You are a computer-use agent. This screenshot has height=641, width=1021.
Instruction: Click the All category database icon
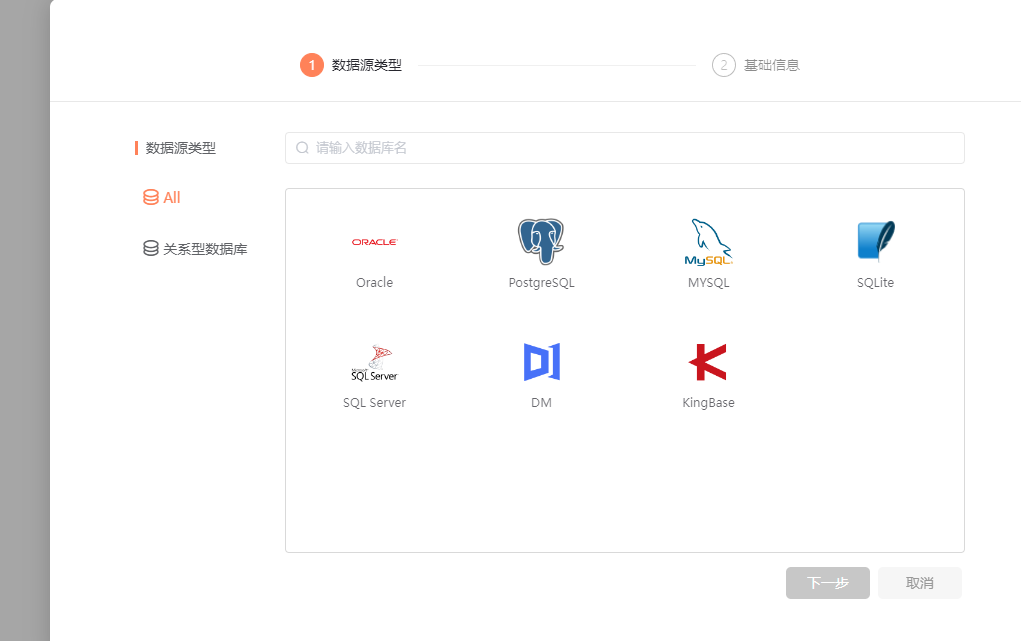pyautogui.click(x=150, y=197)
